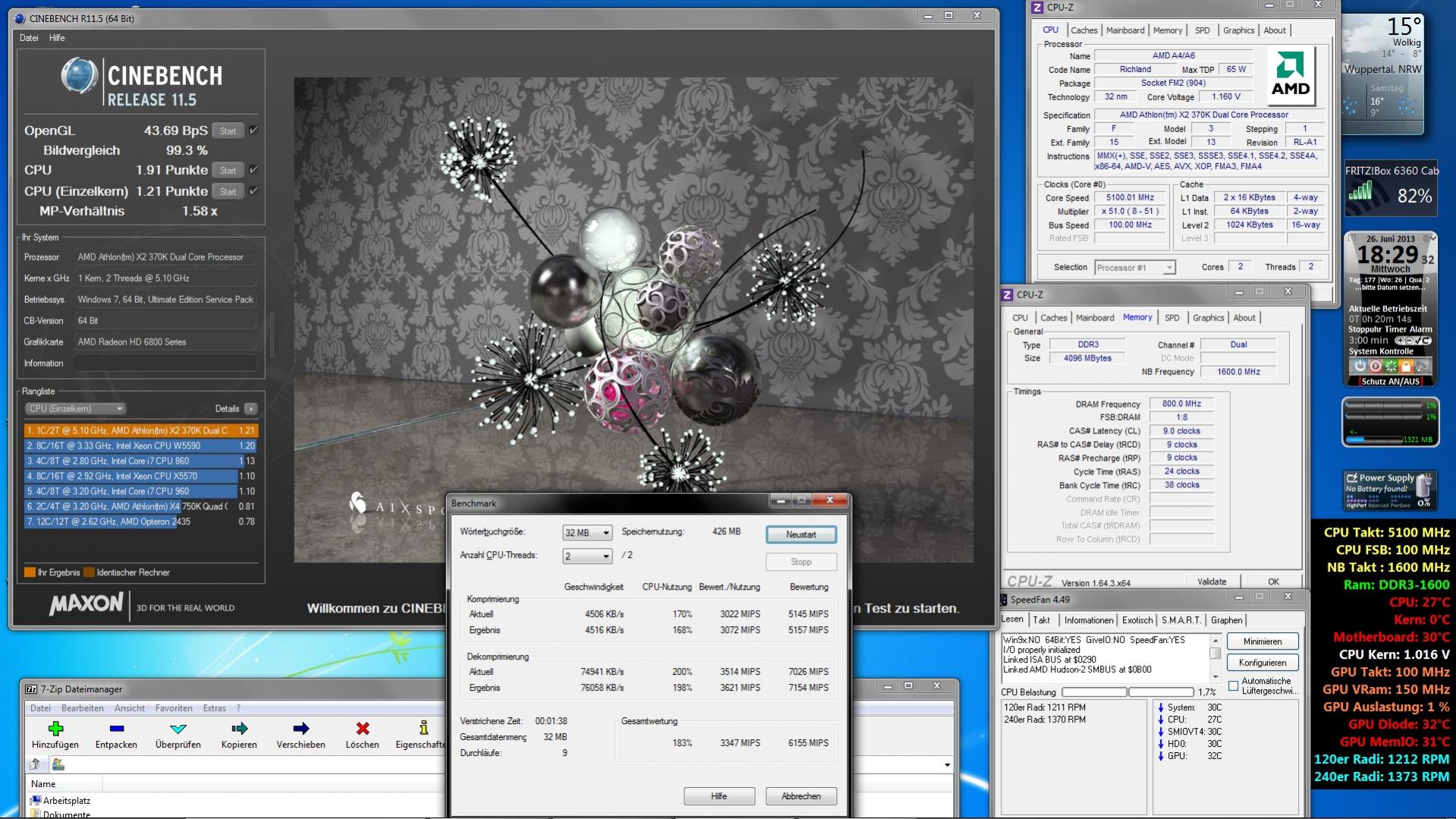Click the Details arrow button in Rangliste
This screenshot has height=819, width=1456.
[x=251, y=408]
